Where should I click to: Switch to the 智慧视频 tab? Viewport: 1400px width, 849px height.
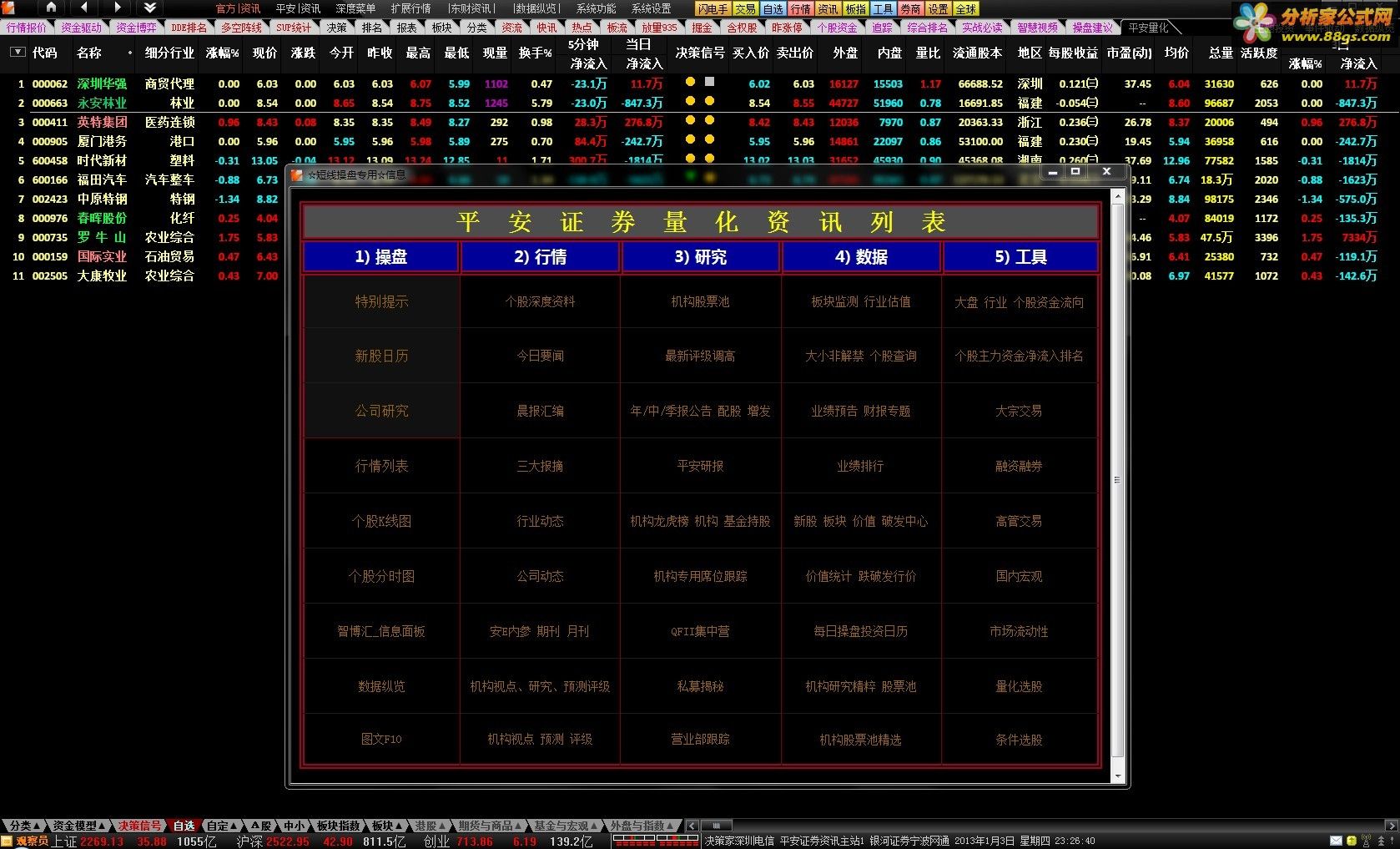[1037, 28]
